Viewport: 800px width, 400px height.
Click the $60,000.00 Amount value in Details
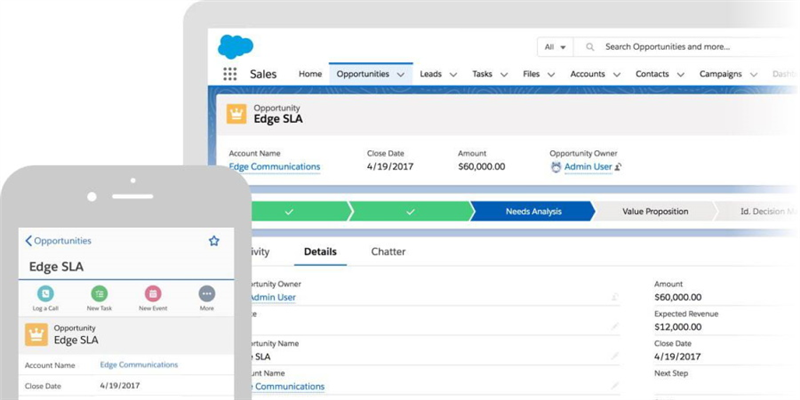[678, 297]
